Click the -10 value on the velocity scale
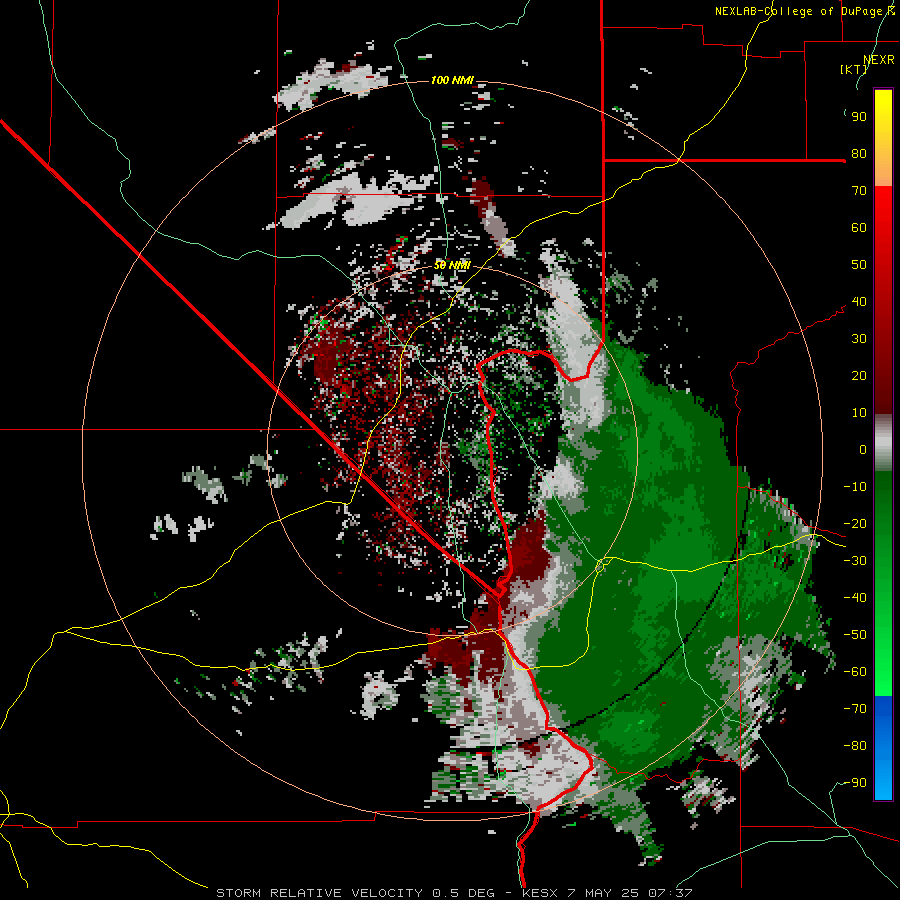 [855, 487]
